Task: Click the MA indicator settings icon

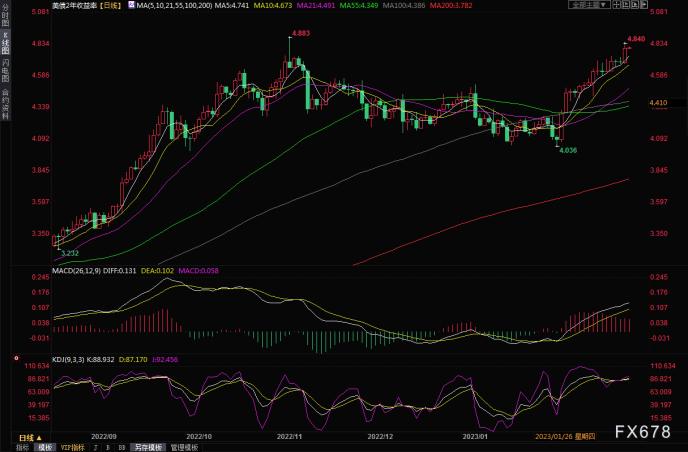Action: pyautogui.click(x=132, y=5)
